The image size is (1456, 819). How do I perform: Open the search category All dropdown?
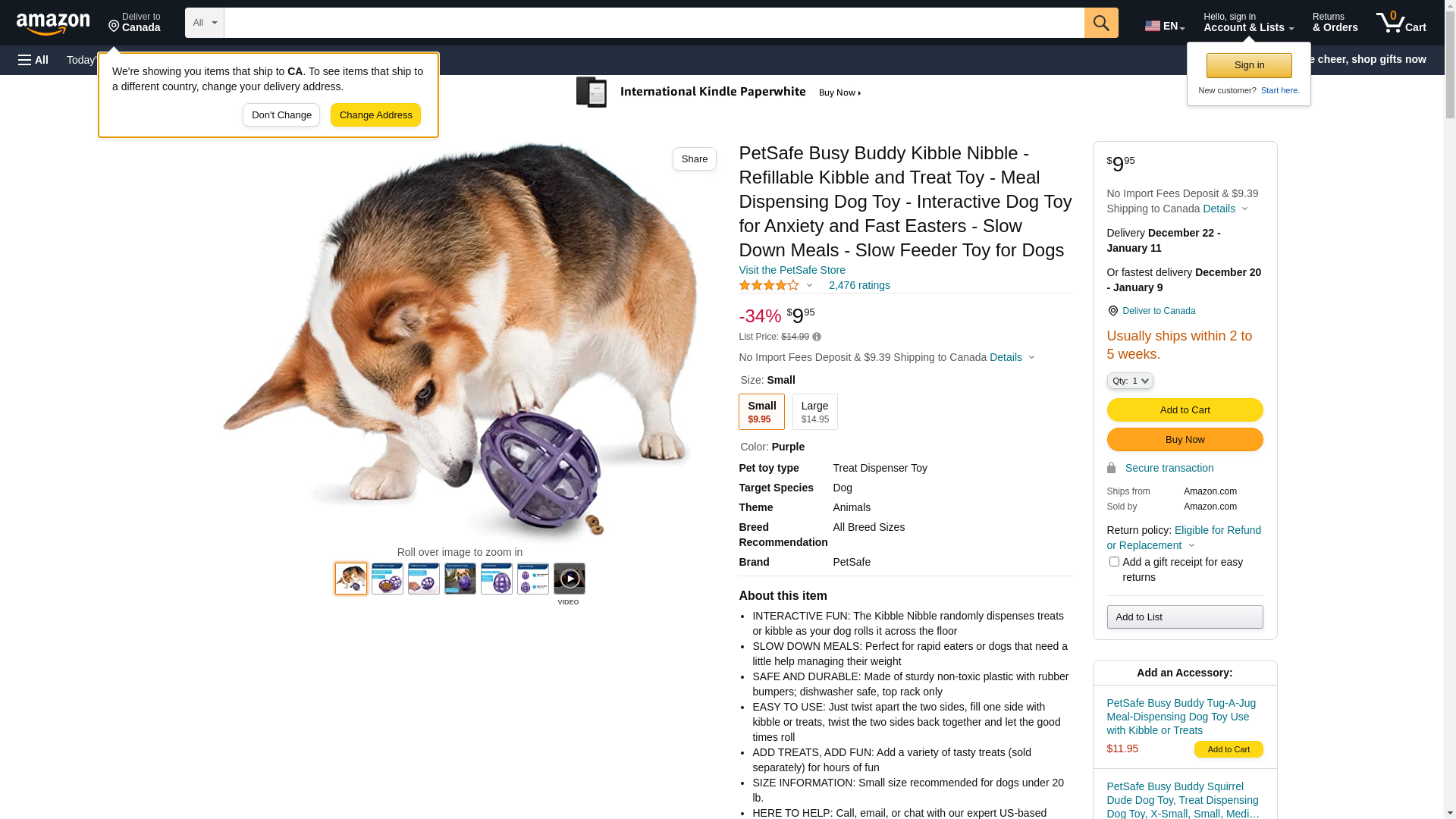(x=204, y=23)
